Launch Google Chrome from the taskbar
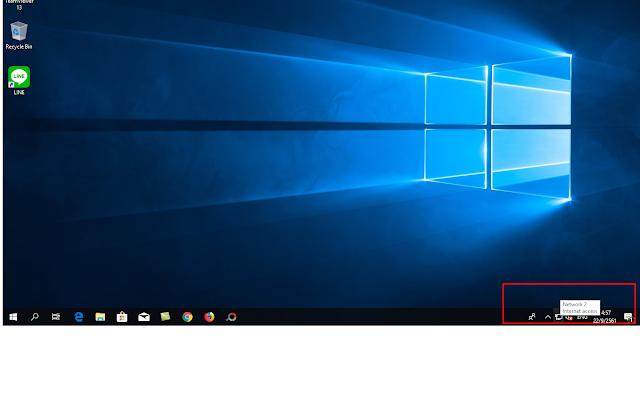640x400 pixels. coord(187,317)
